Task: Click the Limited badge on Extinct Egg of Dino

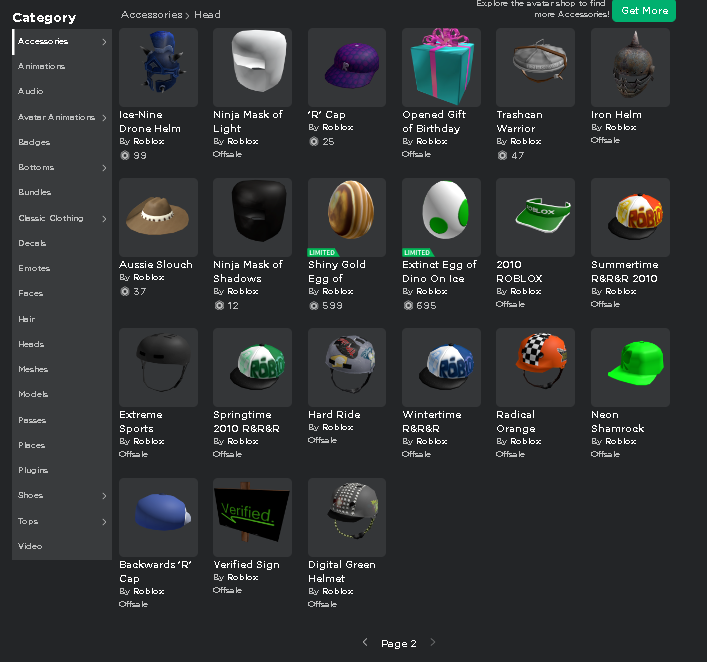Action: [418, 253]
